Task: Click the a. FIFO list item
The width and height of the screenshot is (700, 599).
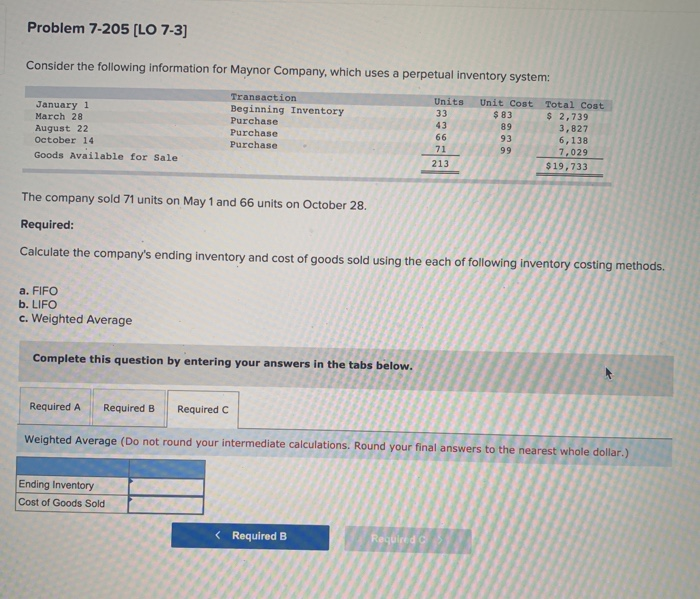Action: [38, 291]
